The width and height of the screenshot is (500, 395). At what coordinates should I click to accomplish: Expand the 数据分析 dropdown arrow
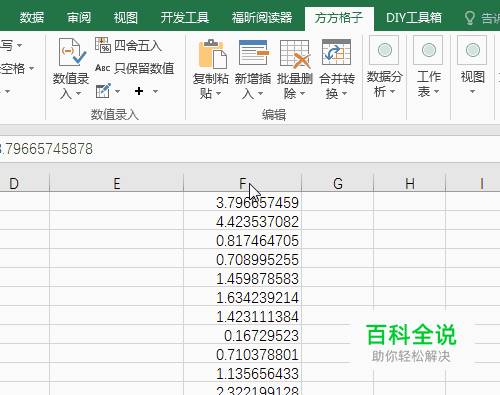pyautogui.click(x=392, y=91)
